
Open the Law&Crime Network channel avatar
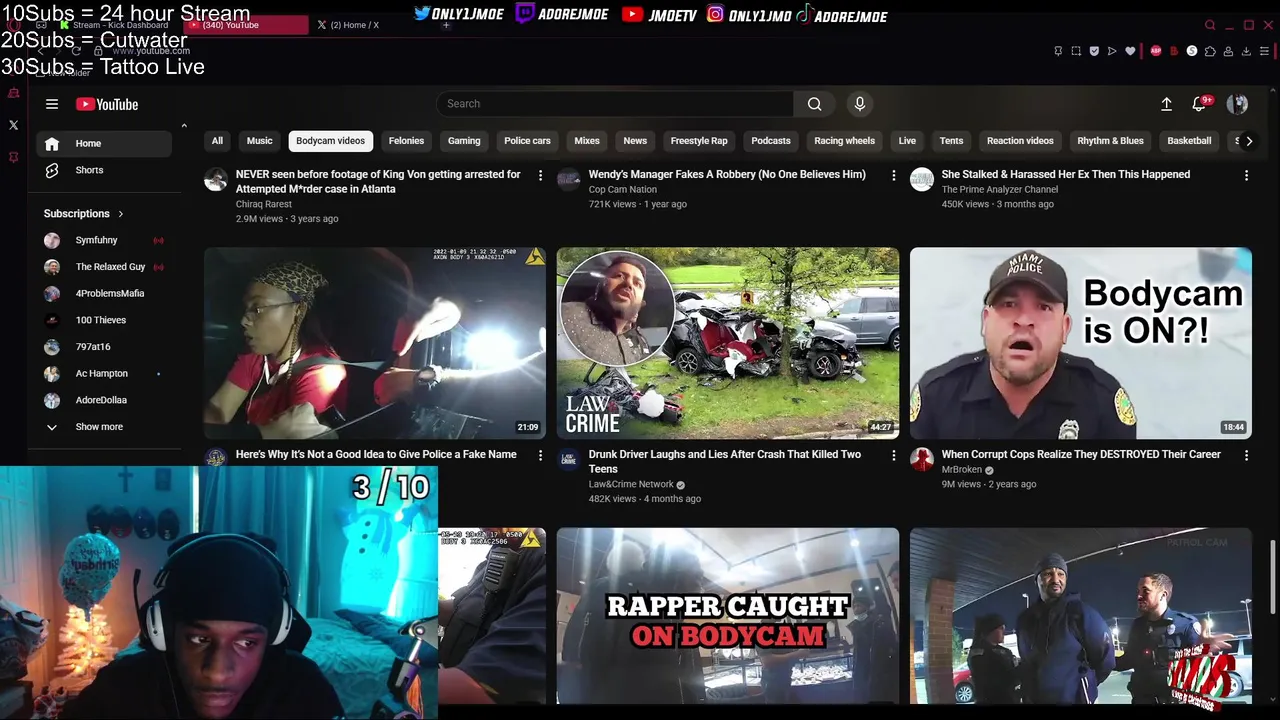pos(569,460)
